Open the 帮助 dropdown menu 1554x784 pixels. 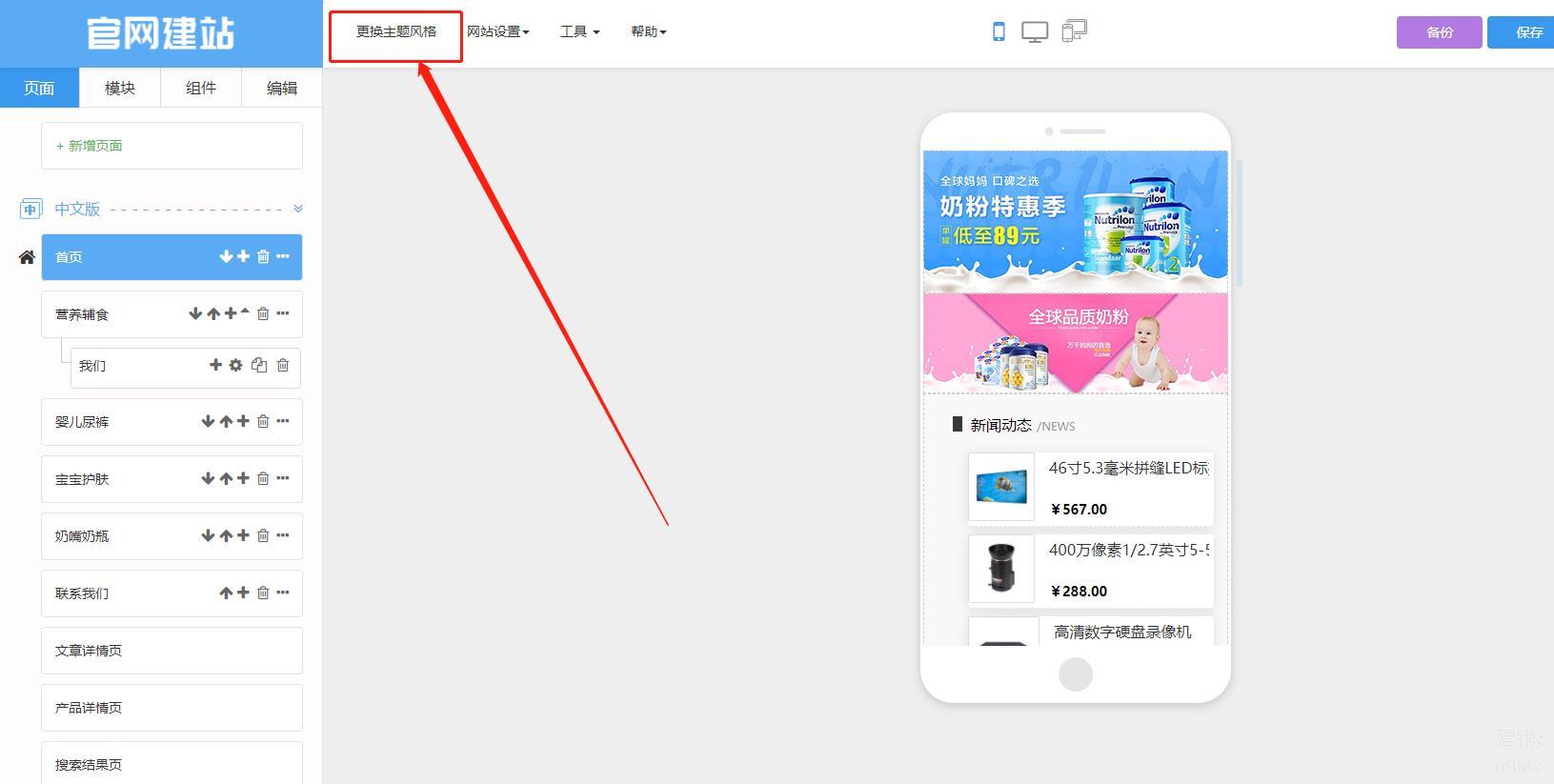pos(648,31)
